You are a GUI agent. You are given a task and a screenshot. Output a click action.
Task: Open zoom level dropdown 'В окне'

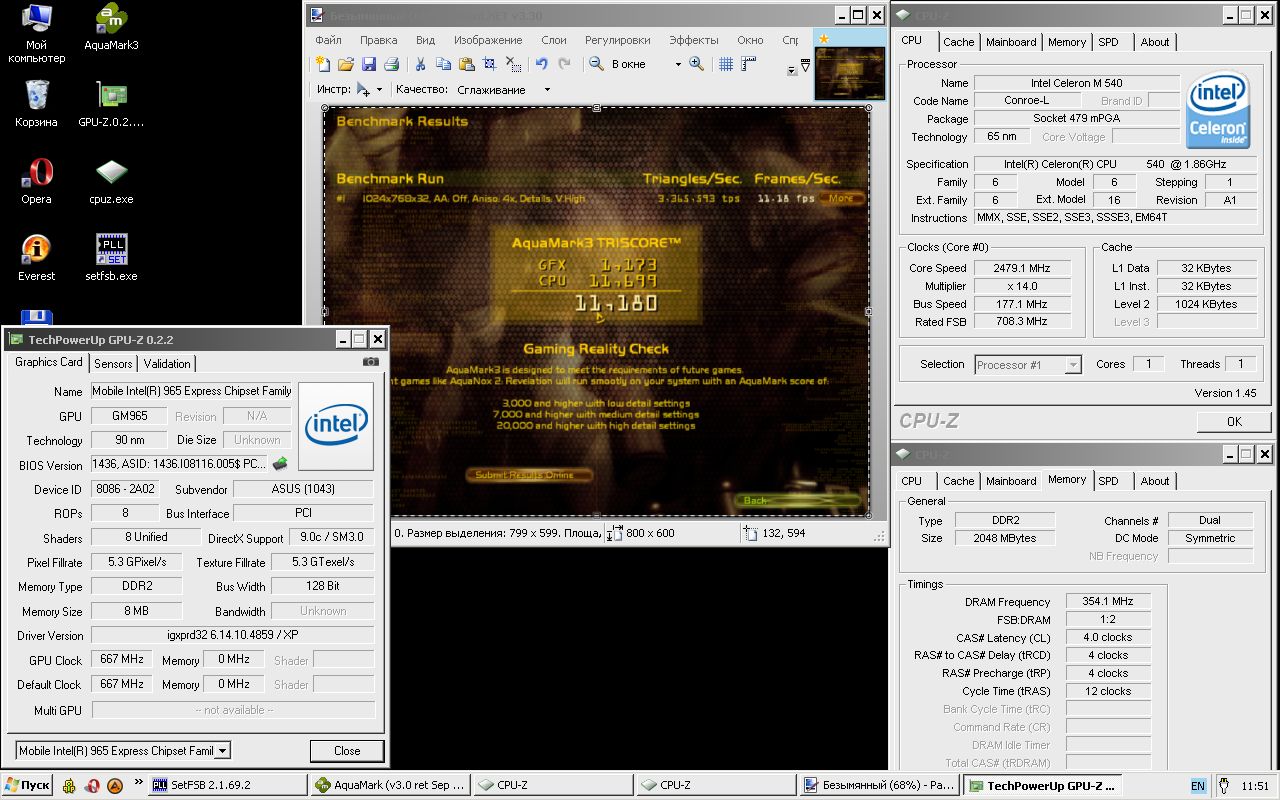(x=677, y=64)
